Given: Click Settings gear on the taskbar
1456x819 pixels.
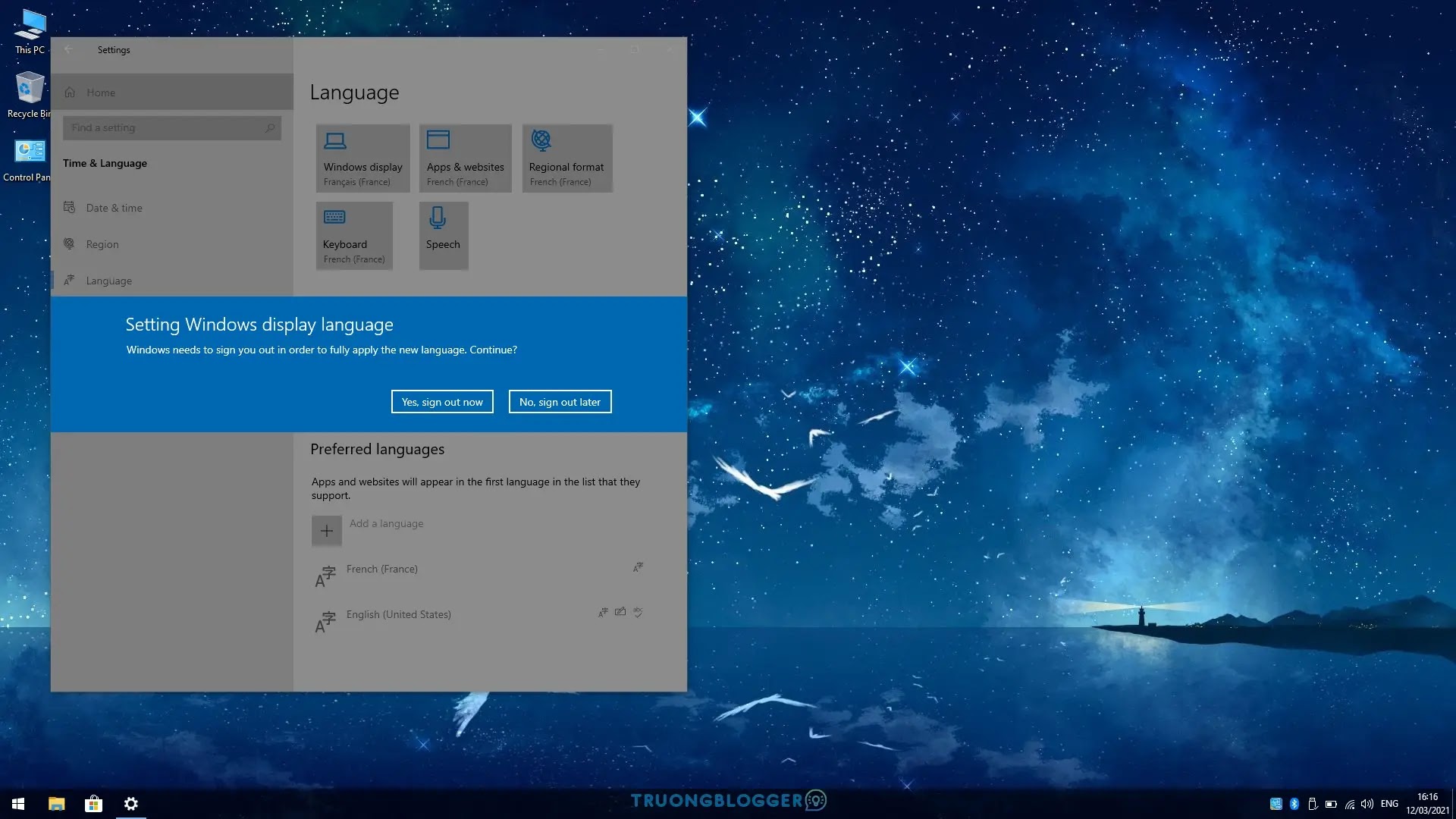Looking at the screenshot, I should tap(131, 804).
